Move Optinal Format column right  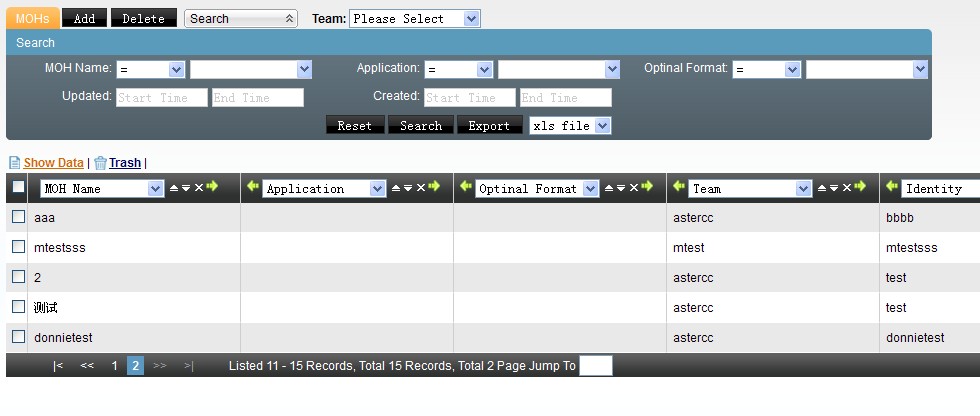pos(647,187)
